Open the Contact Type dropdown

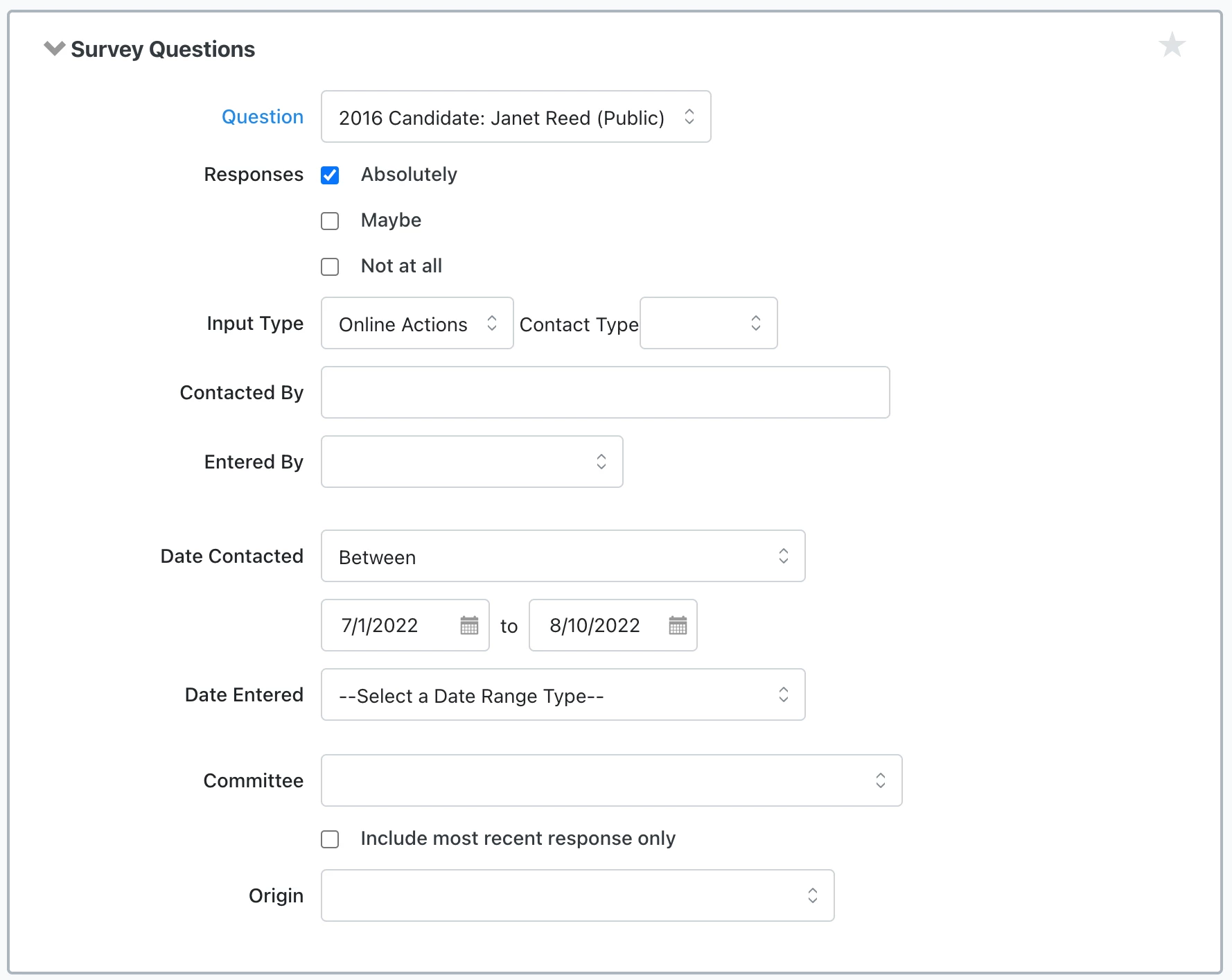[708, 324]
